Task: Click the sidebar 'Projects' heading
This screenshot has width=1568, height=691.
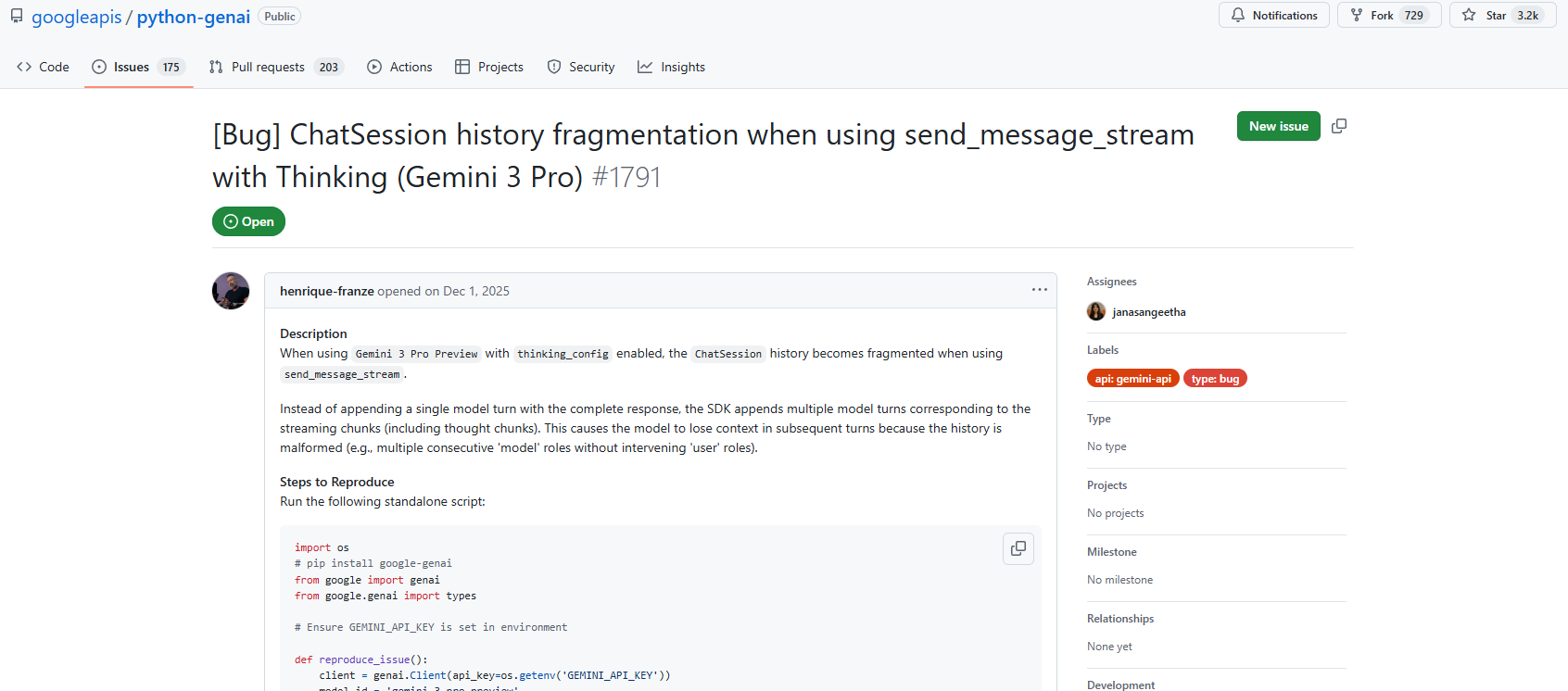Action: click(x=1107, y=485)
